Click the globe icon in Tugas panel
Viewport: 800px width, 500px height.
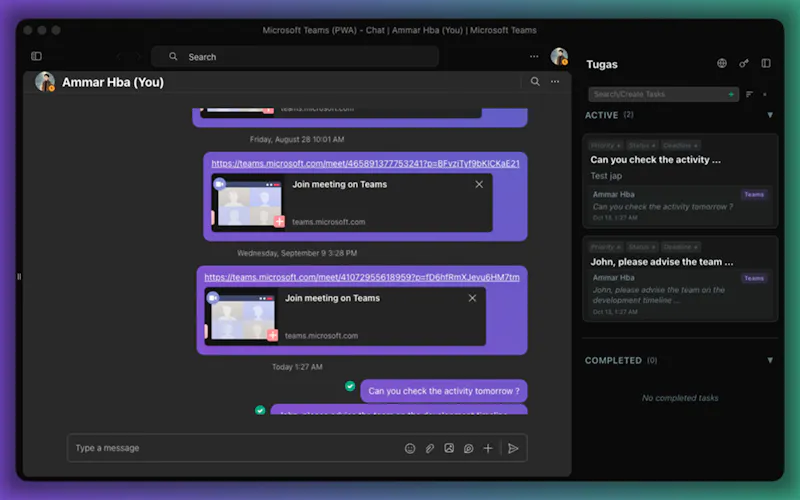coord(721,63)
